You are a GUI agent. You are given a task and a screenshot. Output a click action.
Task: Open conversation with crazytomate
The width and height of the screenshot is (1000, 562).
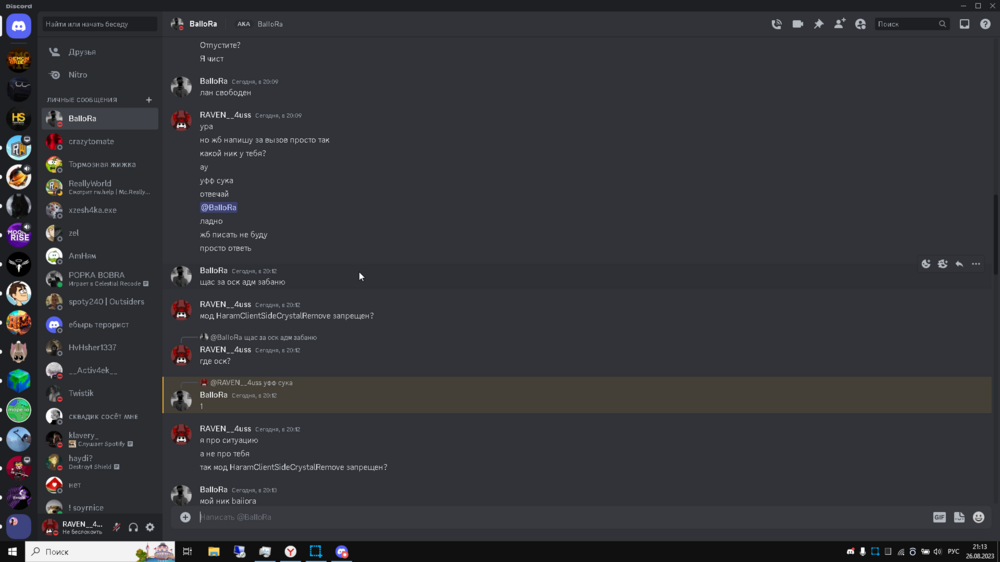pos(100,142)
